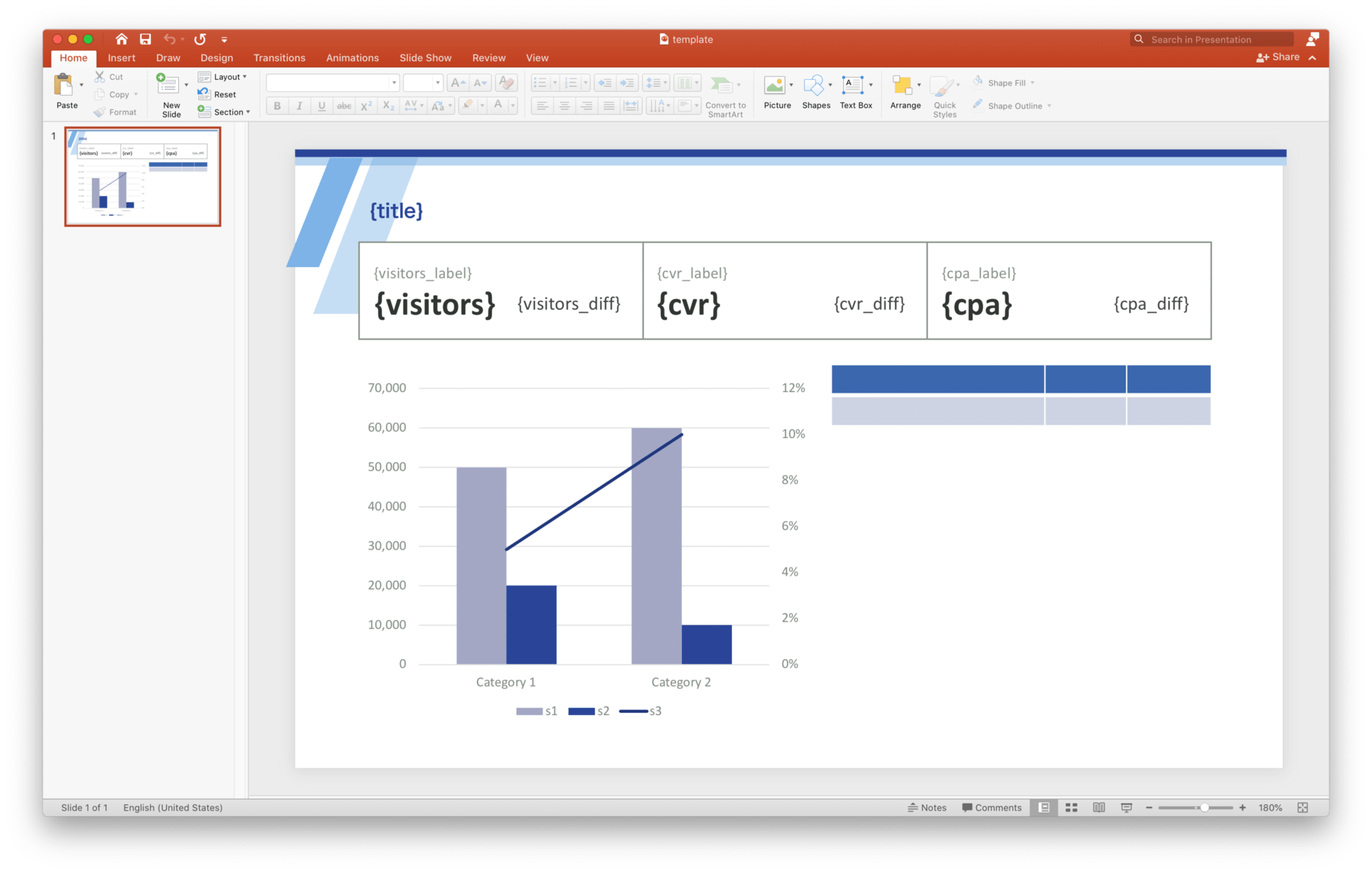This screenshot has height=873, width=1372.
Task: Open the font name dropdown
Action: (x=392, y=82)
